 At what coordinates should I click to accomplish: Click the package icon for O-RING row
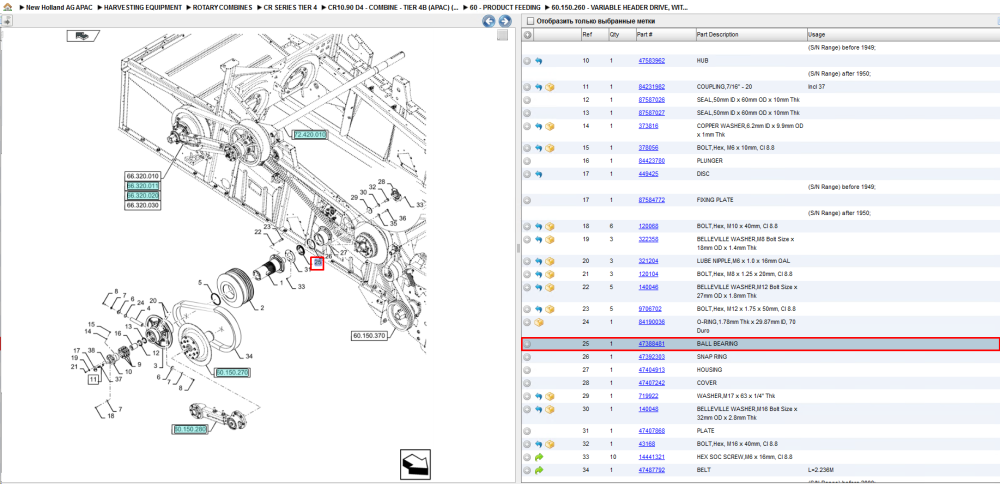pos(539,322)
